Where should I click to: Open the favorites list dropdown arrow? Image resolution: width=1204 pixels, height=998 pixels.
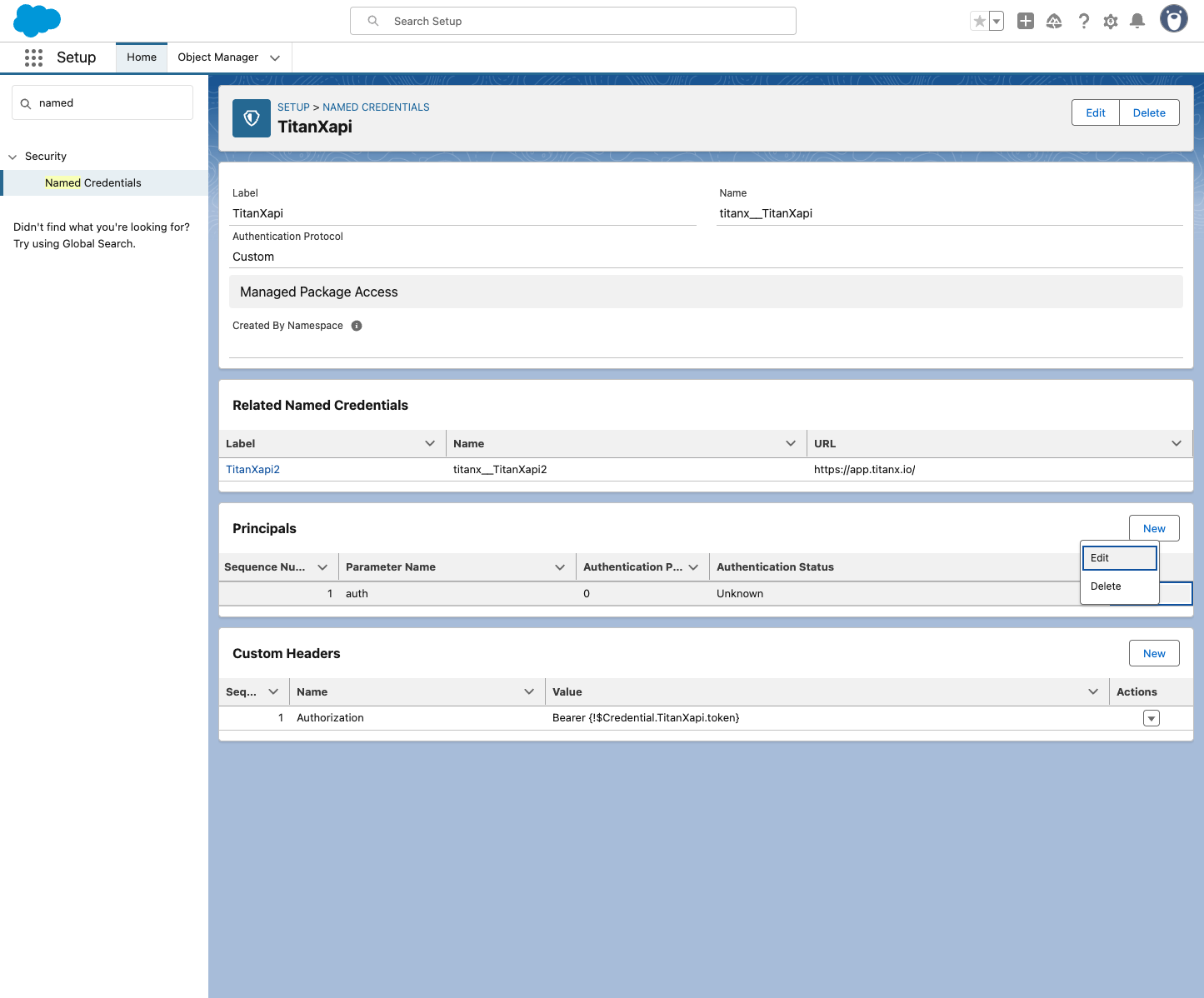[x=997, y=22]
